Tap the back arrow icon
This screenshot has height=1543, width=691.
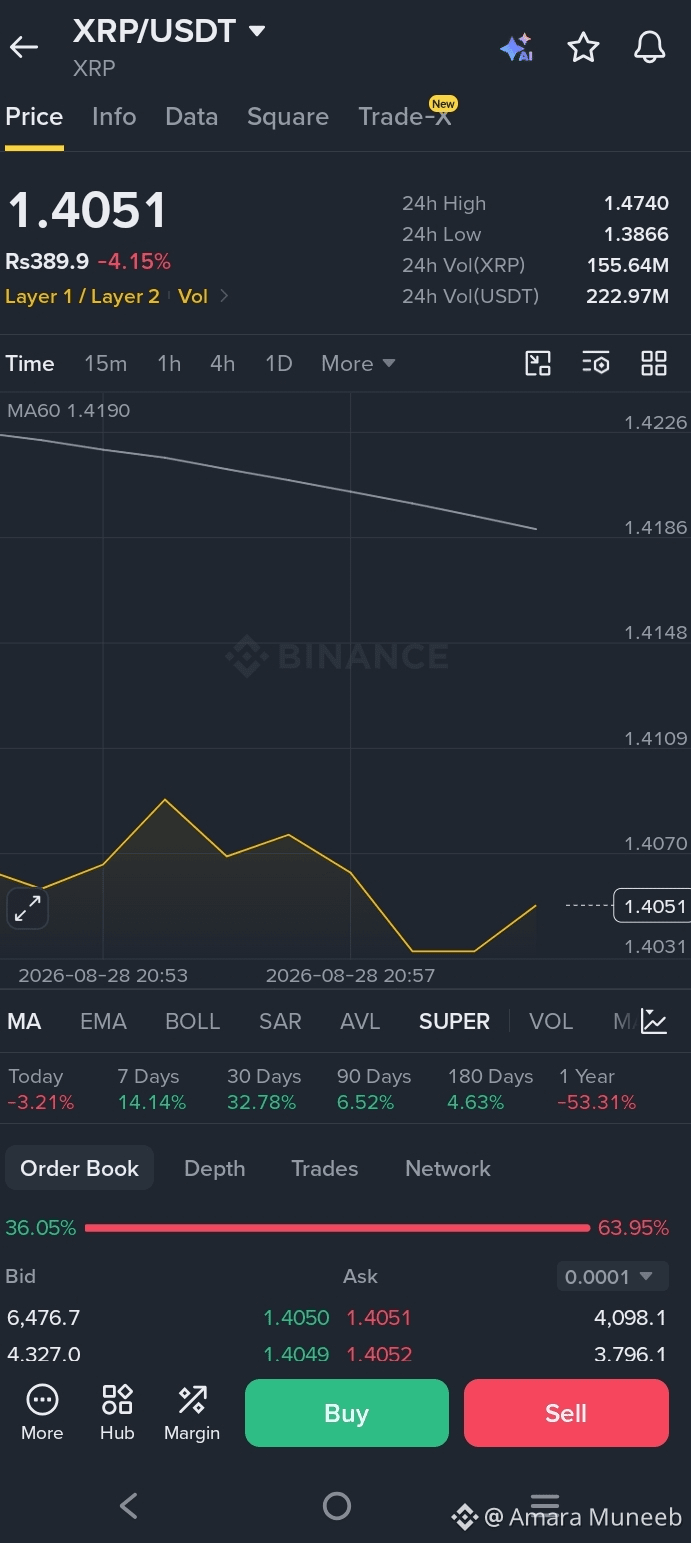click(x=24, y=47)
